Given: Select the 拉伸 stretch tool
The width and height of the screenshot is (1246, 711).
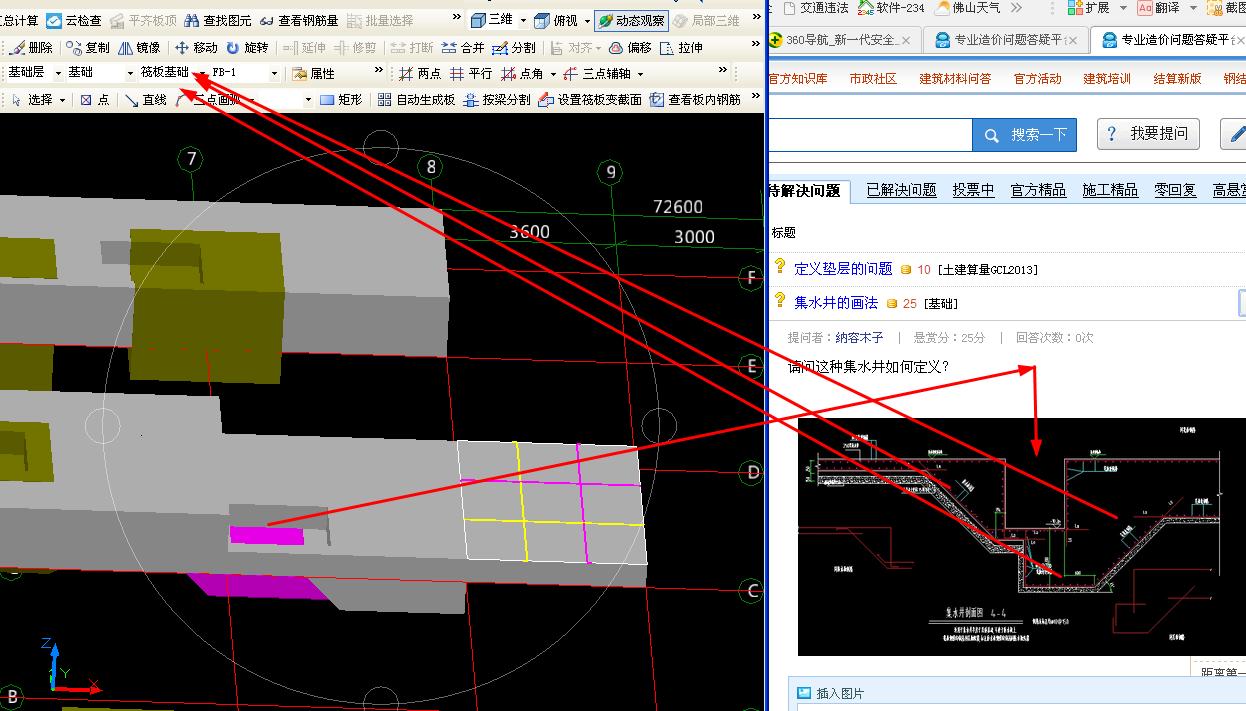Looking at the screenshot, I should (682, 47).
